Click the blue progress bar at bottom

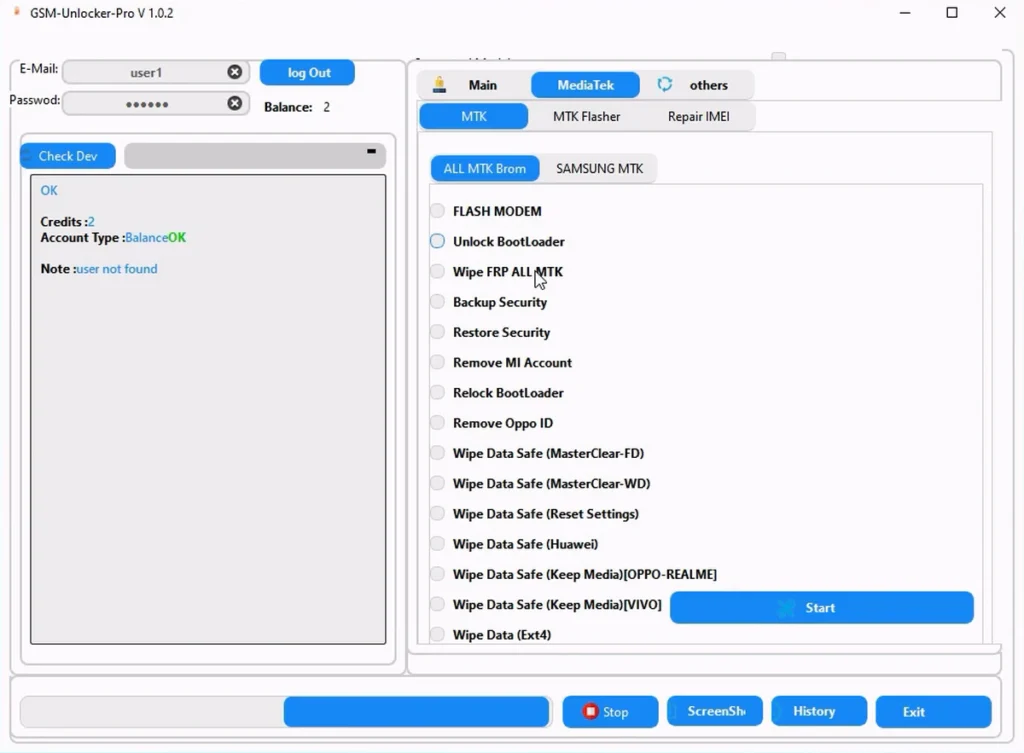(416, 712)
